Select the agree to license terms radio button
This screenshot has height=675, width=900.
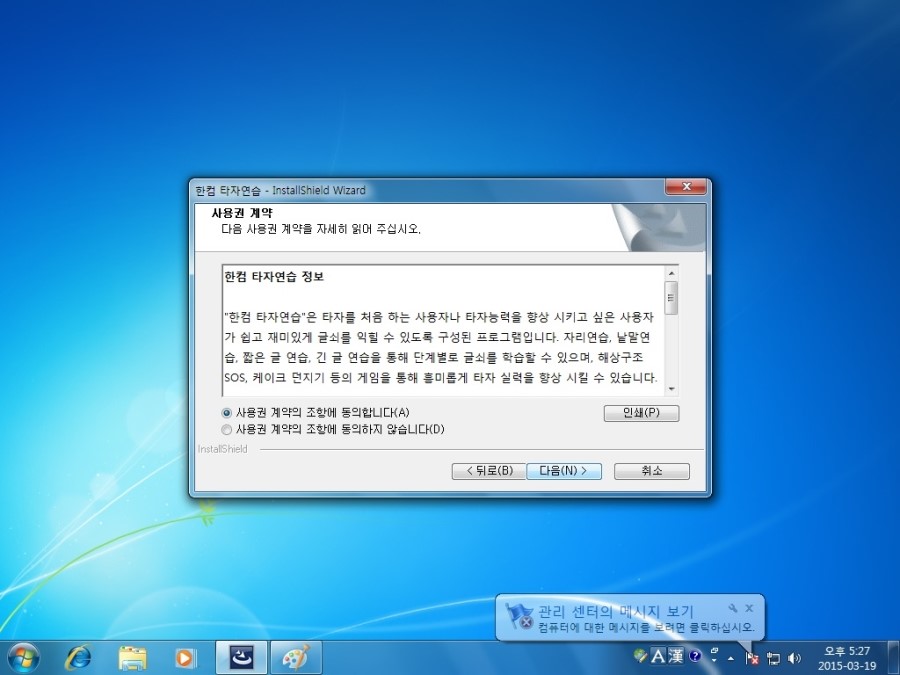[x=227, y=413]
